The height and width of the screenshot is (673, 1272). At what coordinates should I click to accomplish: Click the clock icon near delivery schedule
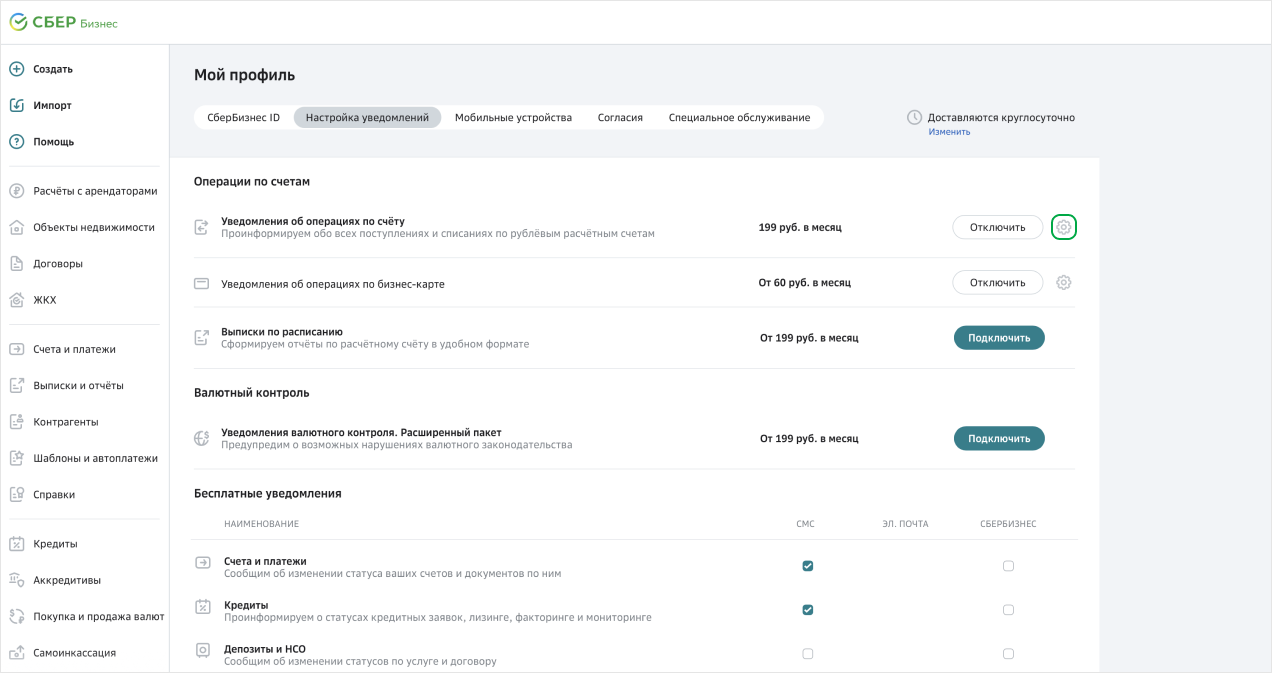914,117
